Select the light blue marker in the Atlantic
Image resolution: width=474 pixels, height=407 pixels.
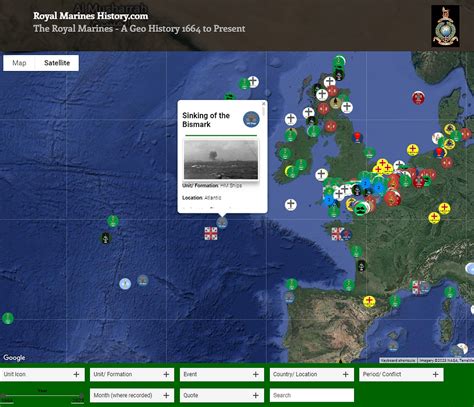[125, 284]
